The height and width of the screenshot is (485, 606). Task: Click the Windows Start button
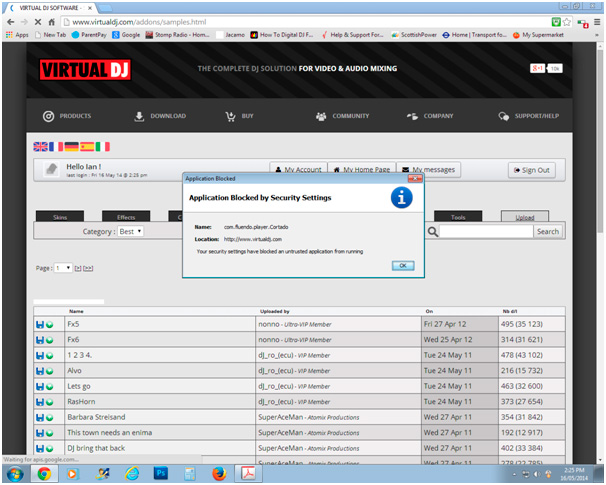[x=15, y=474]
